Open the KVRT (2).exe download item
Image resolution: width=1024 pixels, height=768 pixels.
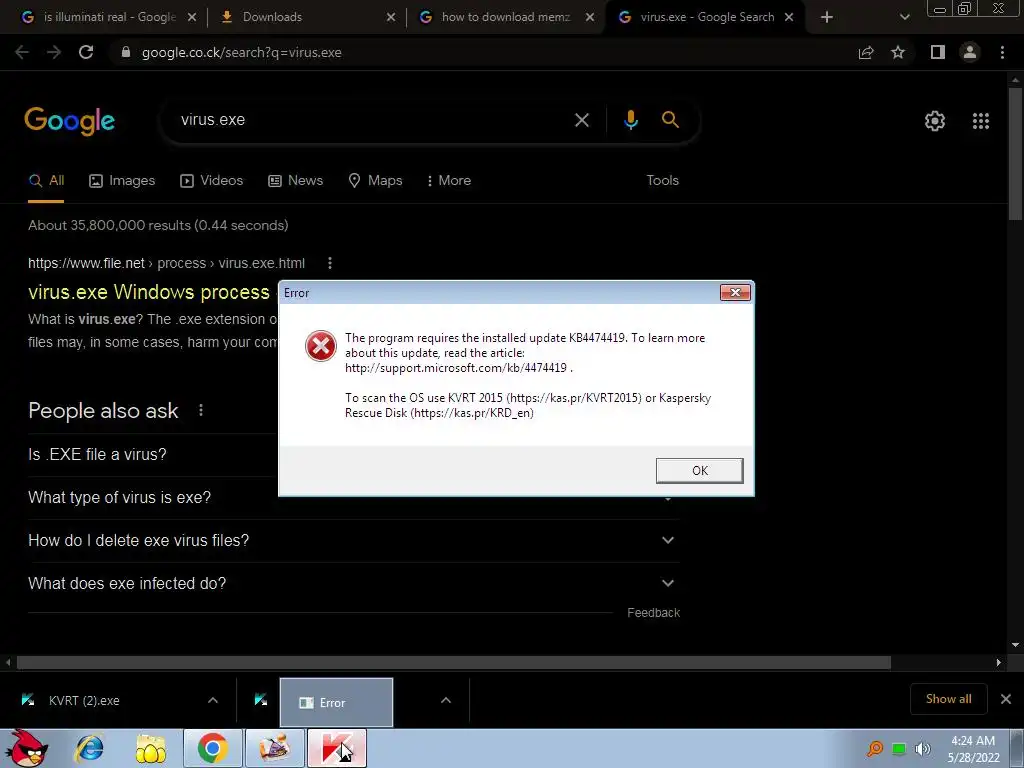[84, 701]
